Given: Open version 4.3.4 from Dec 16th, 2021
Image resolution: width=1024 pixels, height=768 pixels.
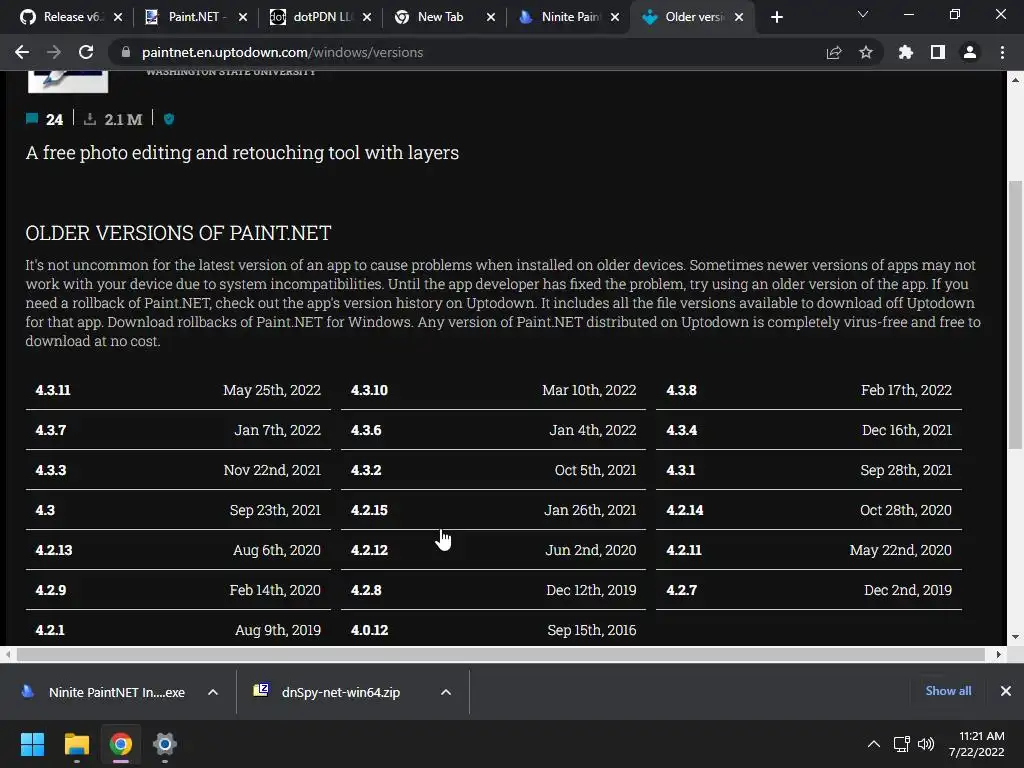Looking at the screenshot, I should (808, 430).
